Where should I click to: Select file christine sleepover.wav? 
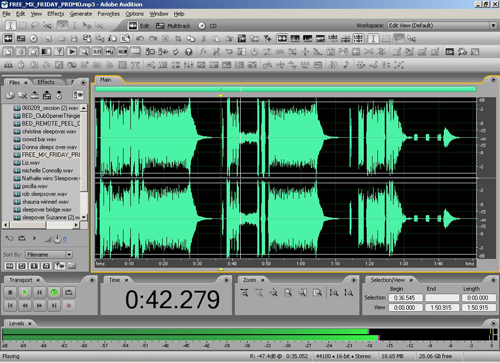click(49, 131)
